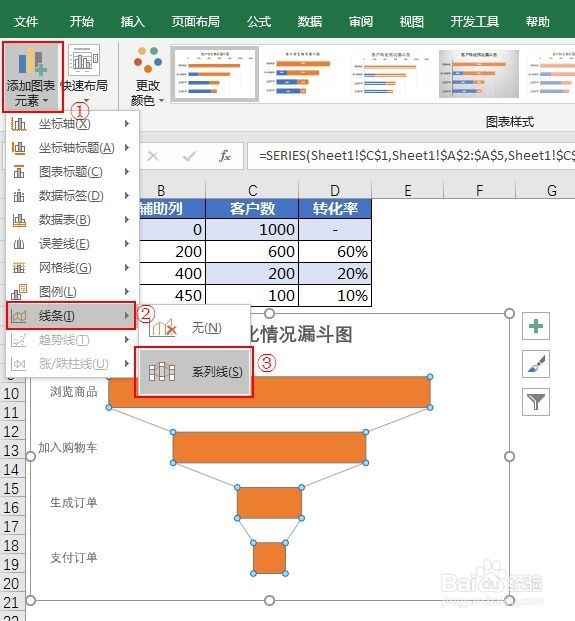This screenshot has height=621, width=575.
Task: Select the cell containing 1000
Action: tap(252, 229)
